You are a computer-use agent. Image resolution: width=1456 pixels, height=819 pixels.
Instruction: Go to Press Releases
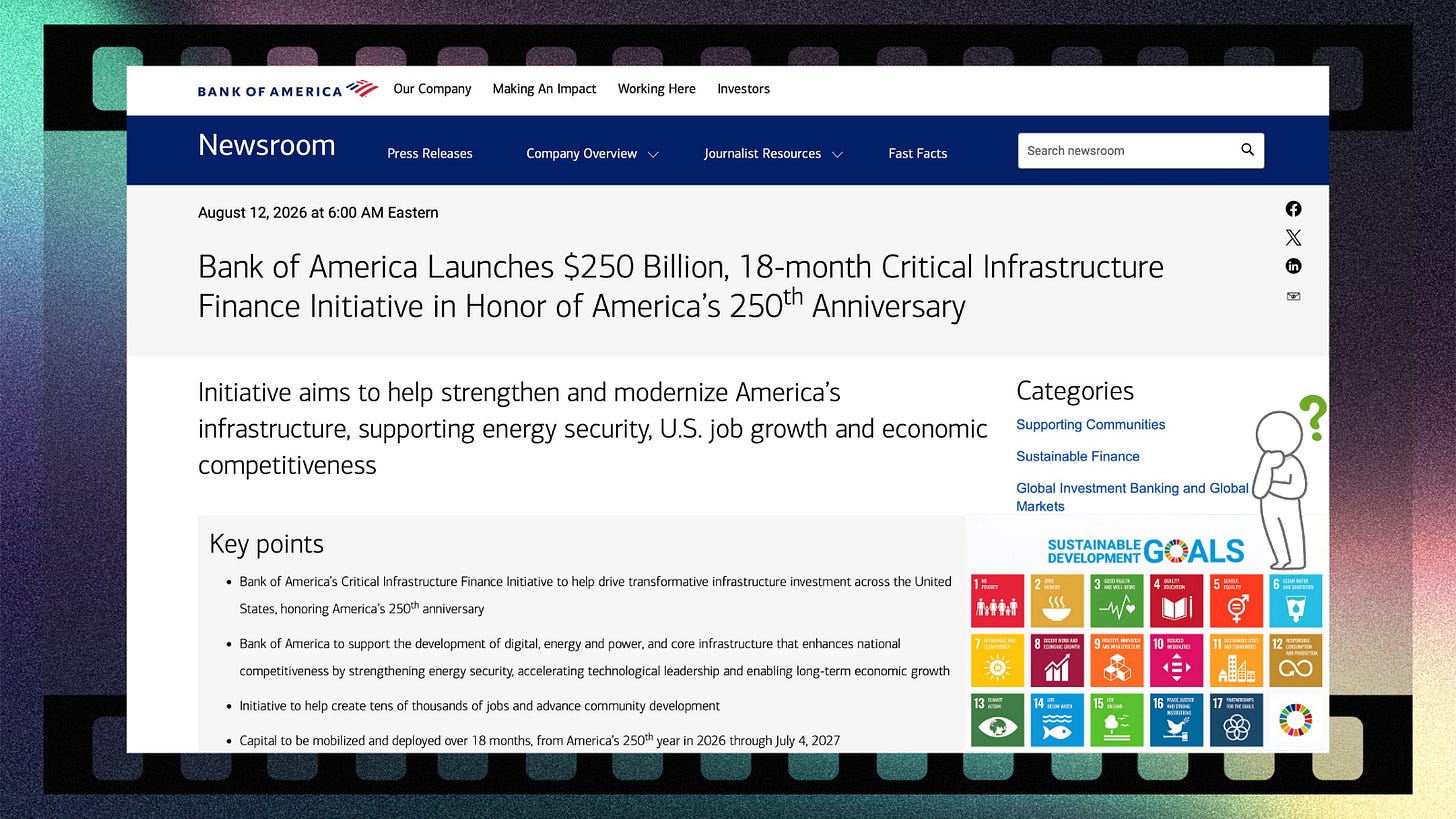point(430,154)
